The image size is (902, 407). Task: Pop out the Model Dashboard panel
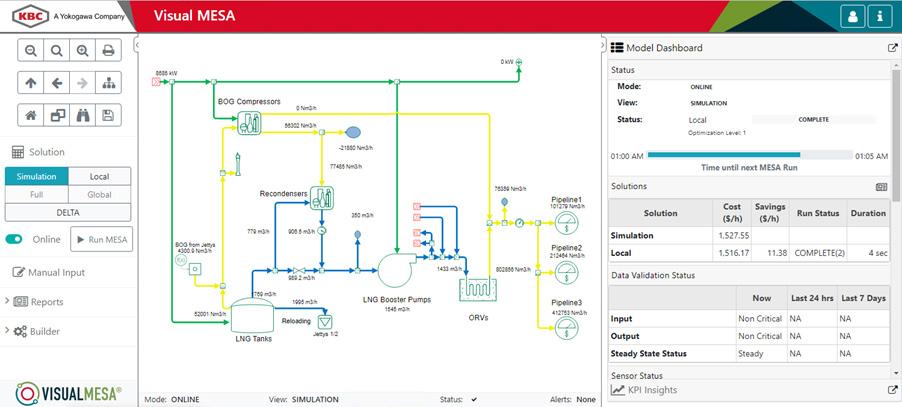coord(892,48)
